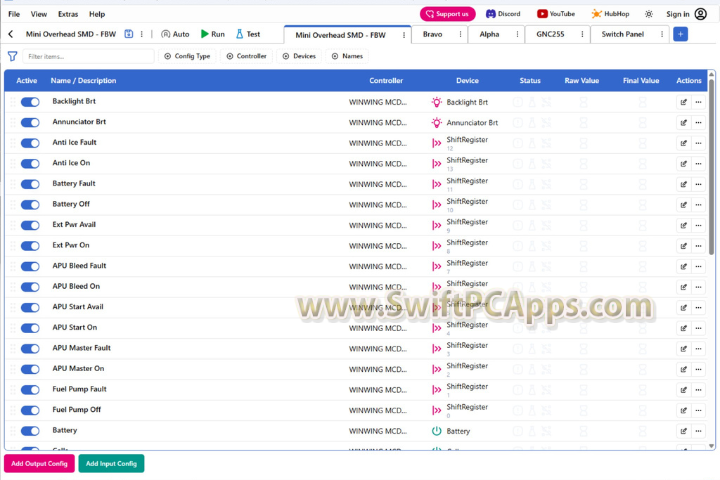Edit the Battery Fault config
This screenshot has height=480, width=720.
click(684, 184)
